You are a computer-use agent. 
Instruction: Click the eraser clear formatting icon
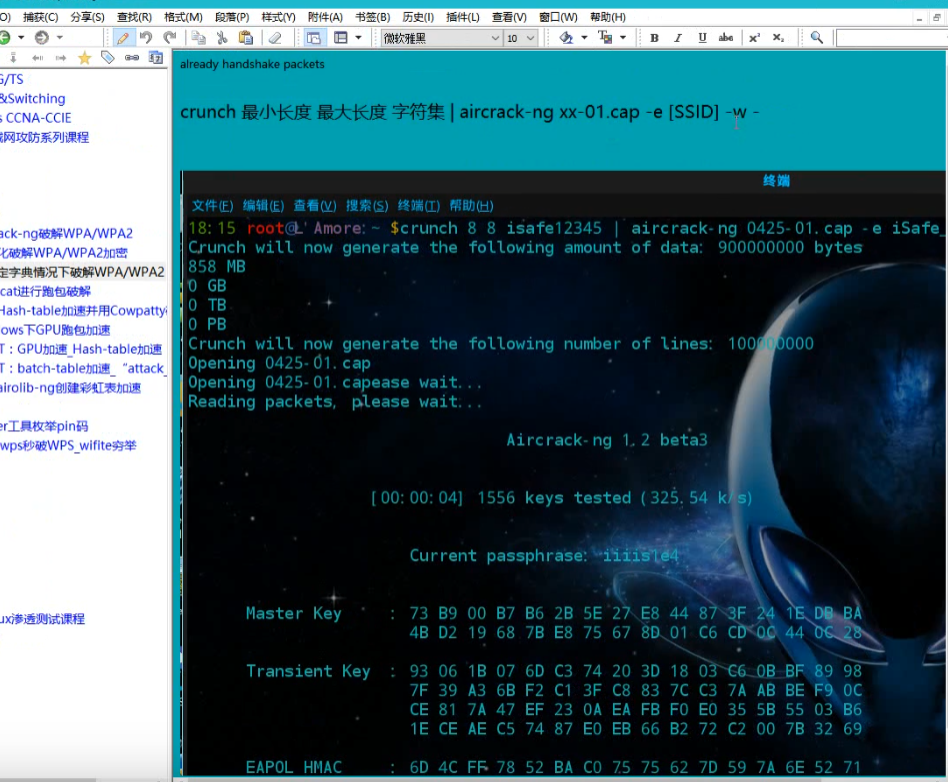[x=275, y=37]
